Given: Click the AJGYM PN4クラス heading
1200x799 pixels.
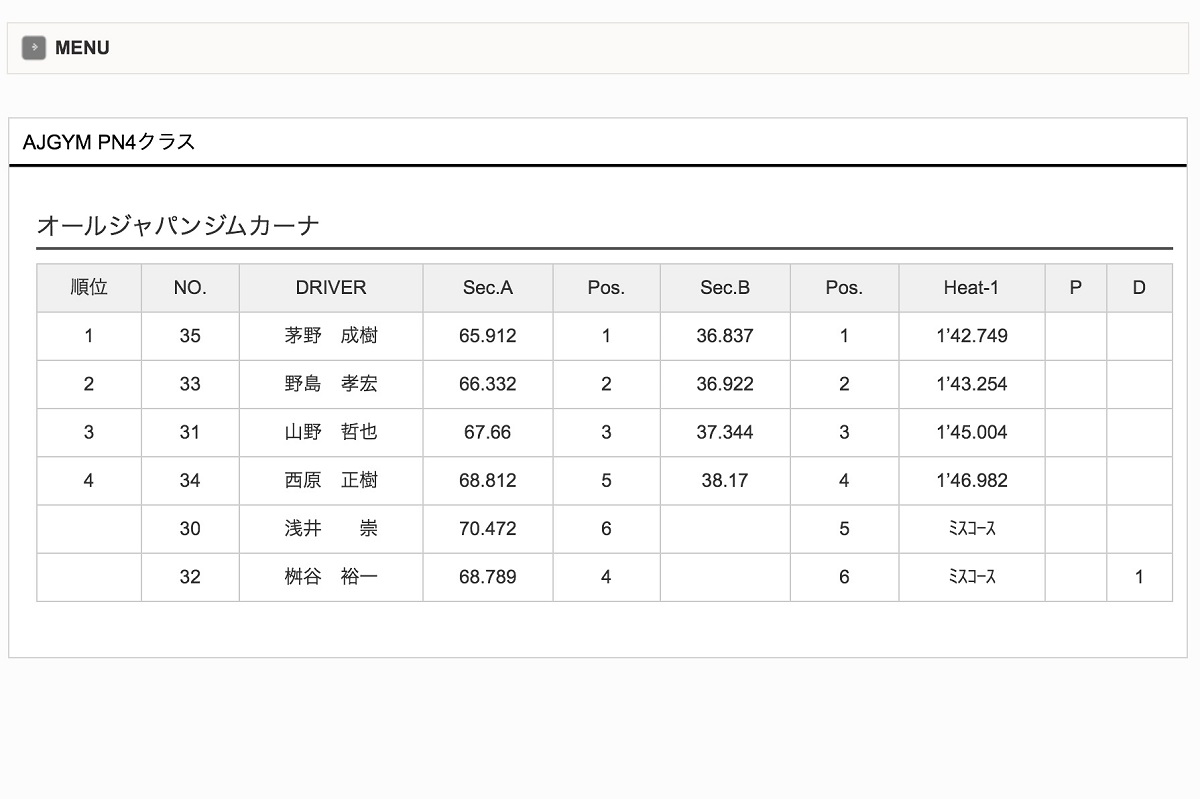Looking at the screenshot, I should pyautogui.click(x=109, y=142).
